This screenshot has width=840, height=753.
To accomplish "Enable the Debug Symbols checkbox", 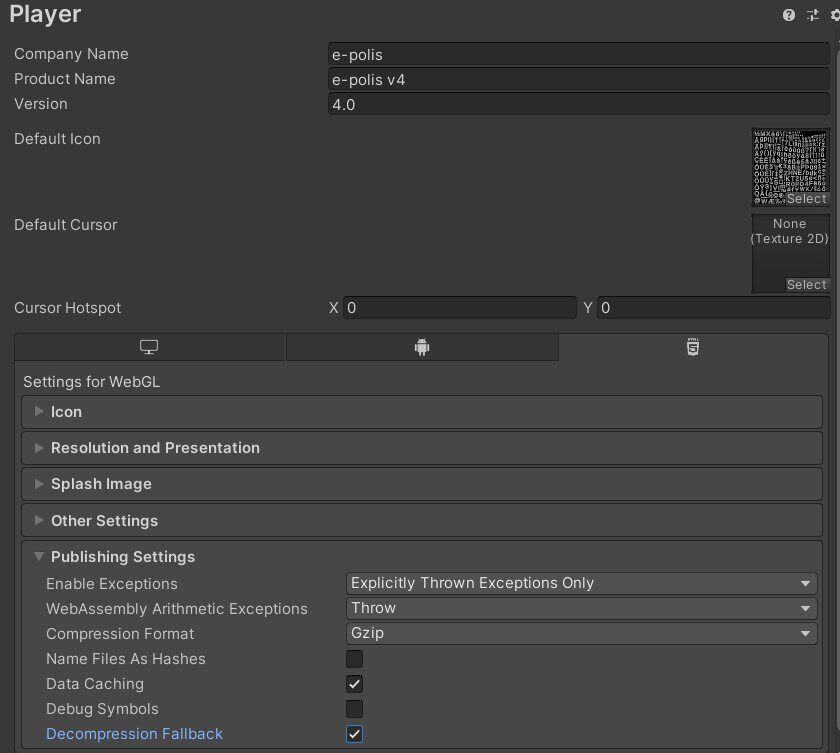I will (x=354, y=709).
